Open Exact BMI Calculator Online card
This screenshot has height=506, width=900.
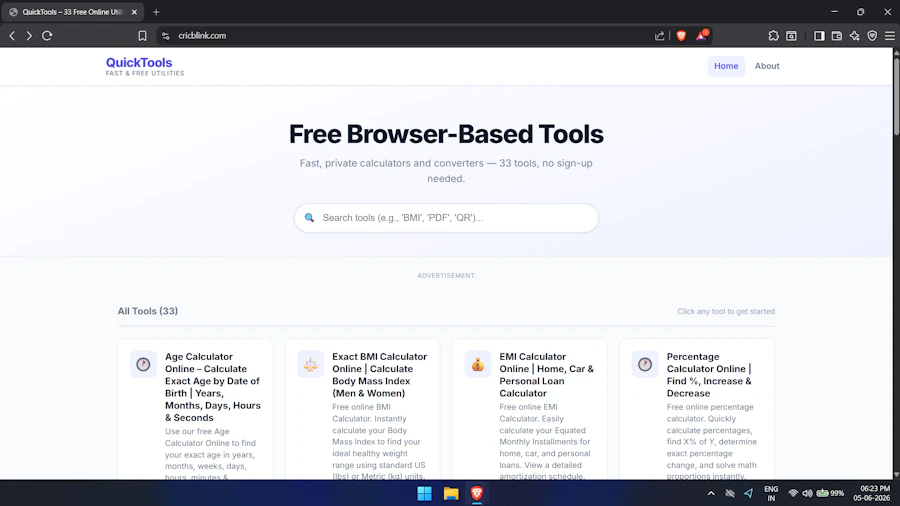pos(362,410)
